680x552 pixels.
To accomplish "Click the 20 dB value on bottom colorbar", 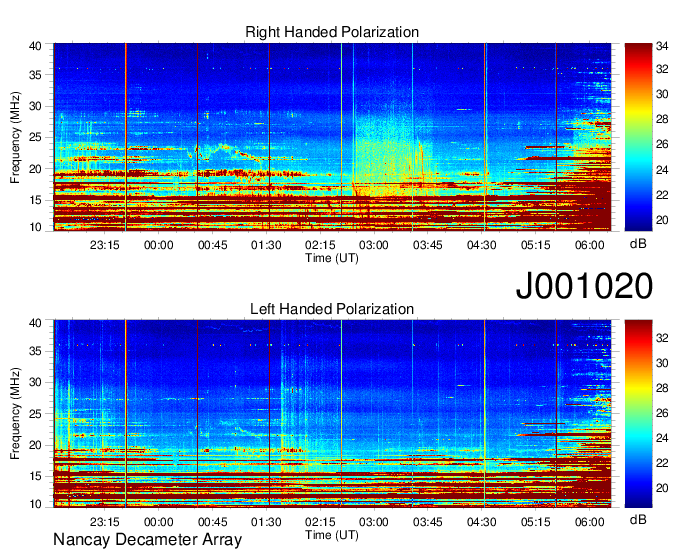I will tap(662, 488).
